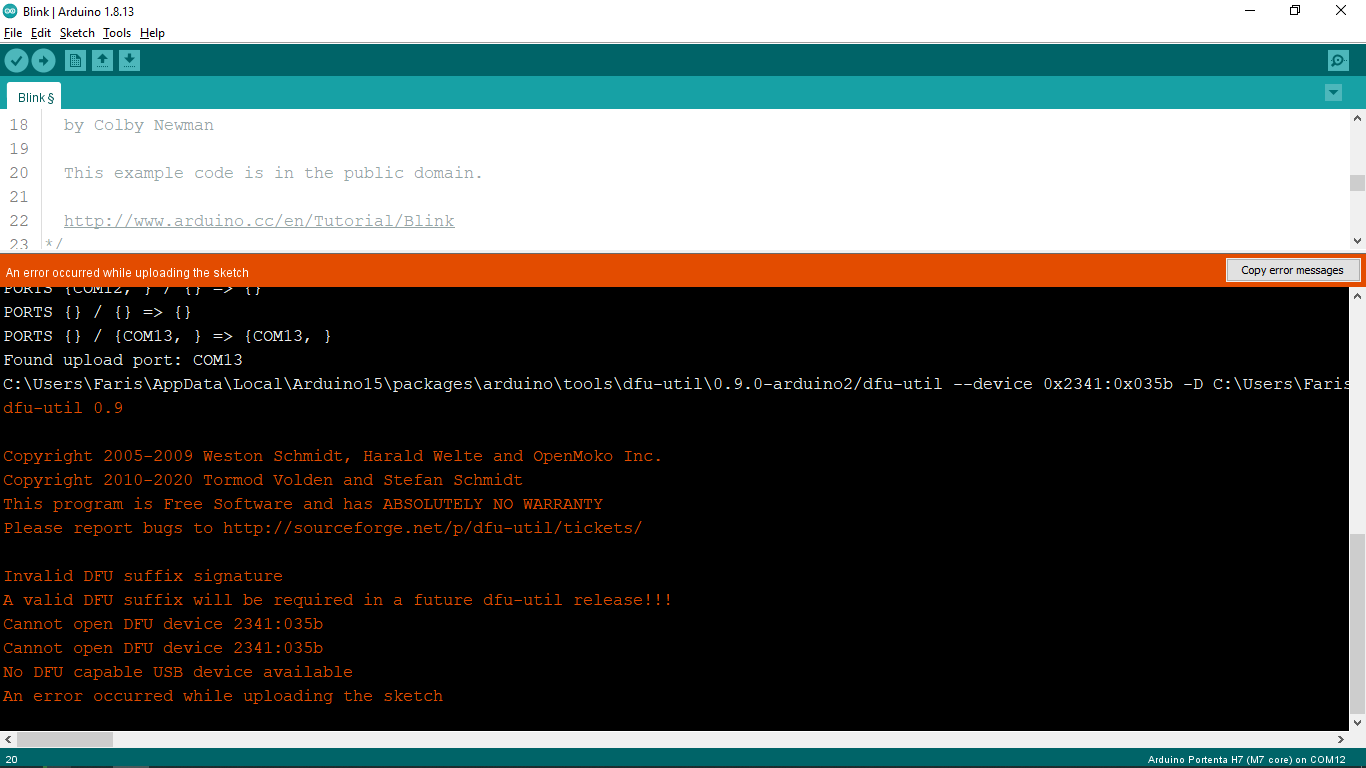Screen dimensions: 1366x768
Task: Create a new sketch with New icon
Action: 75,61
